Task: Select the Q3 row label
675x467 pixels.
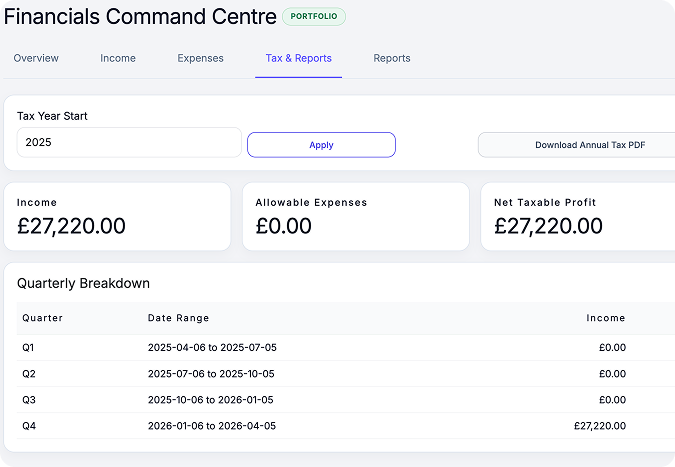Action: [x=29, y=400]
